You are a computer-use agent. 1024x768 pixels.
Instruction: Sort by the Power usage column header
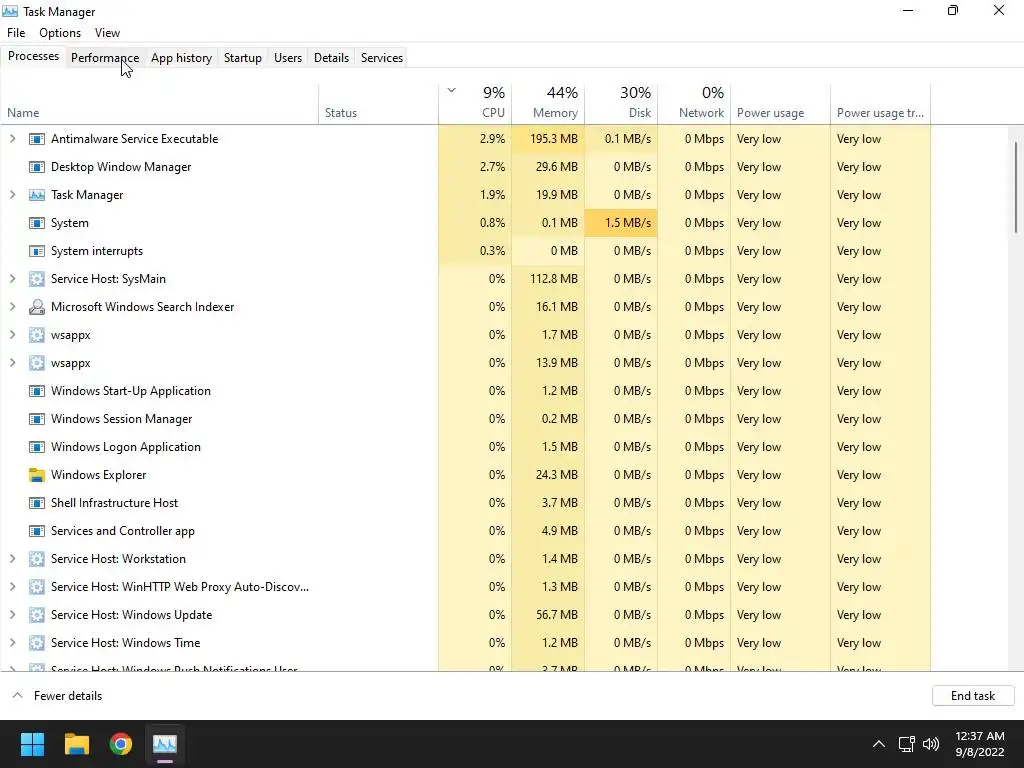pos(780,104)
